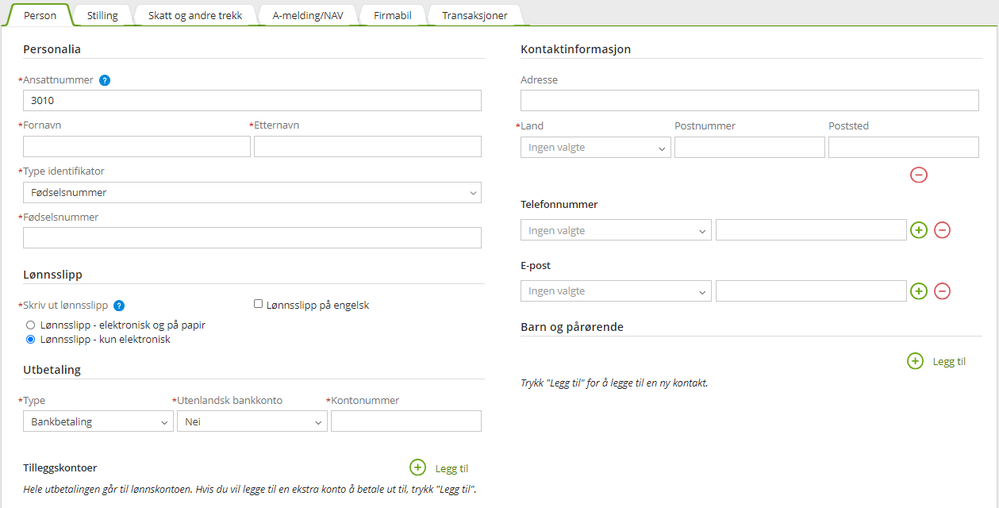Remove the address row with red minus
999x508 pixels.
point(918,175)
